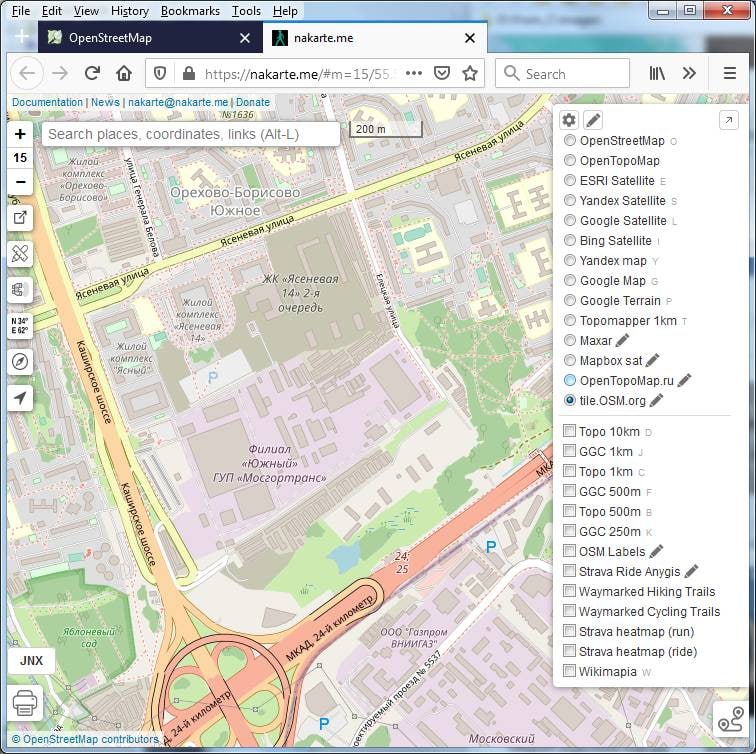This screenshot has height=754, width=756.
Task: Reload the page in Firefox
Action: (92, 74)
